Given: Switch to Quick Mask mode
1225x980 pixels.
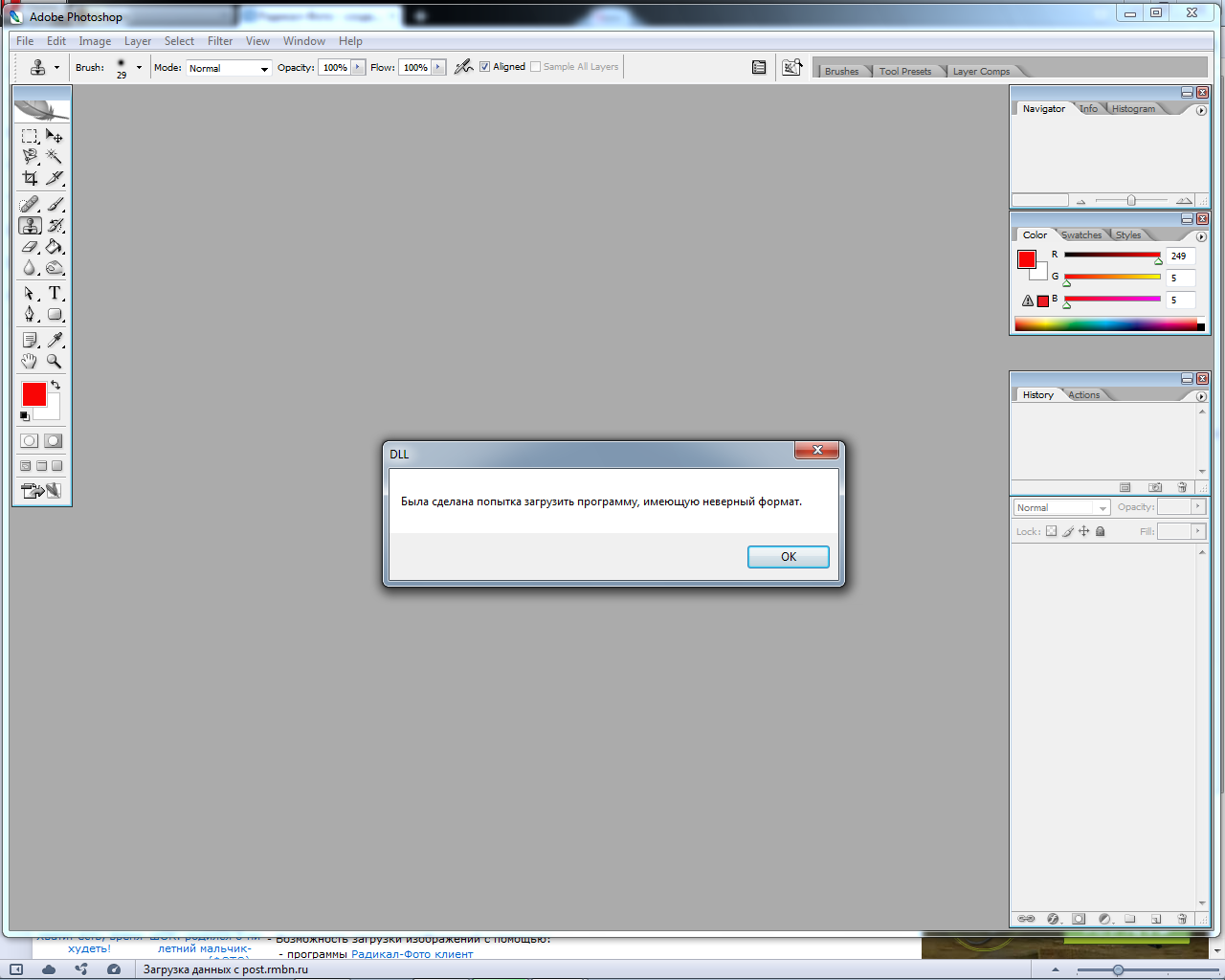Looking at the screenshot, I should [x=54, y=441].
